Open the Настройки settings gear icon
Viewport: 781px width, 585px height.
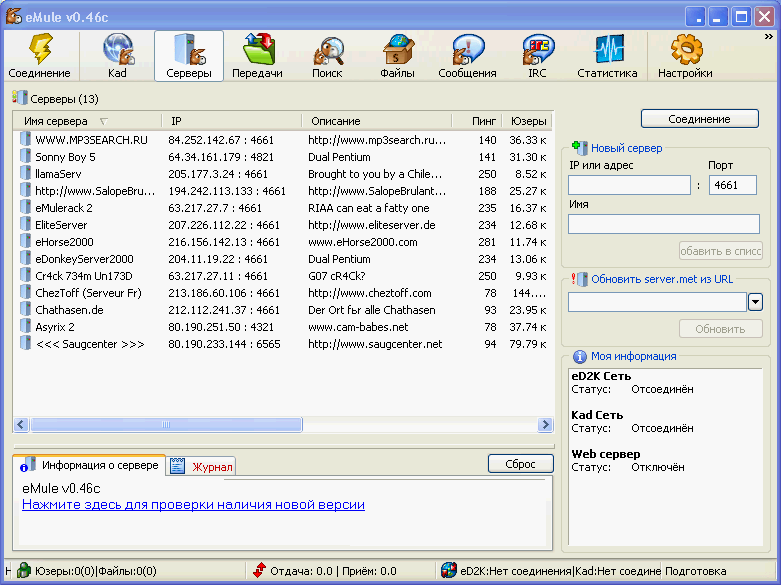coord(685,49)
